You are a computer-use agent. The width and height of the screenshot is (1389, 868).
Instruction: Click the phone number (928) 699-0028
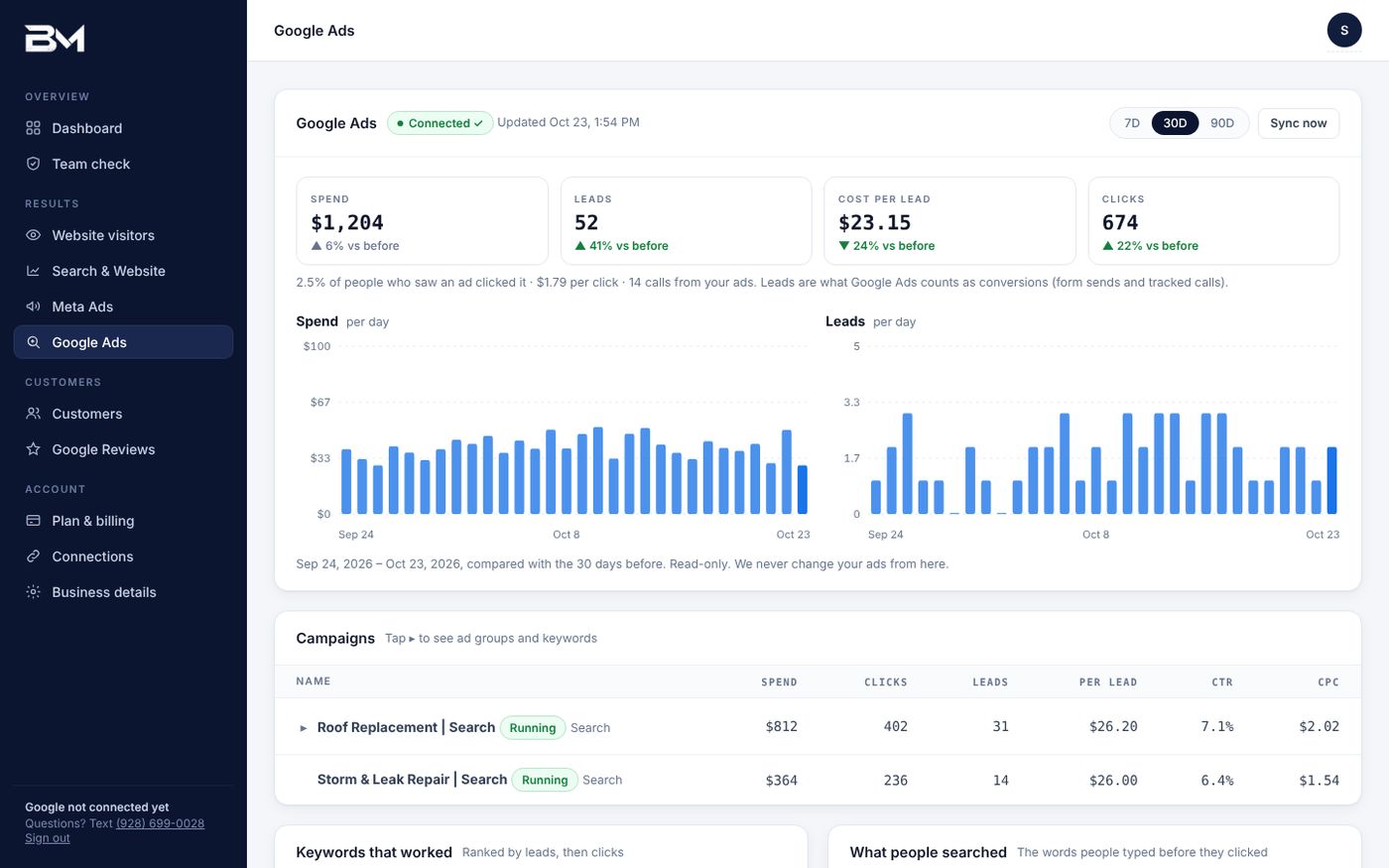click(160, 823)
